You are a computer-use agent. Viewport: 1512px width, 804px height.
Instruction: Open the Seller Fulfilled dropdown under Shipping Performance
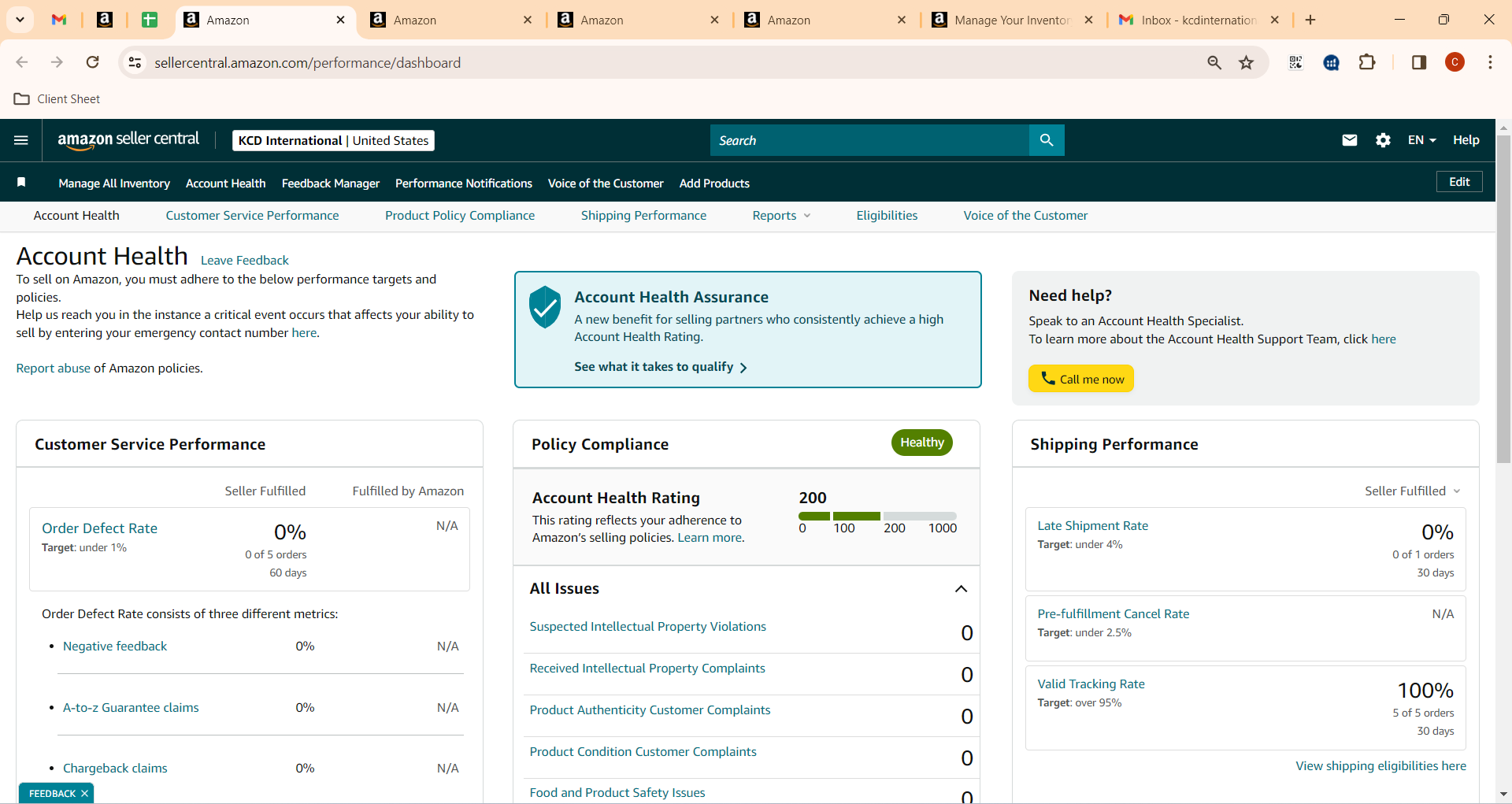tap(1413, 491)
